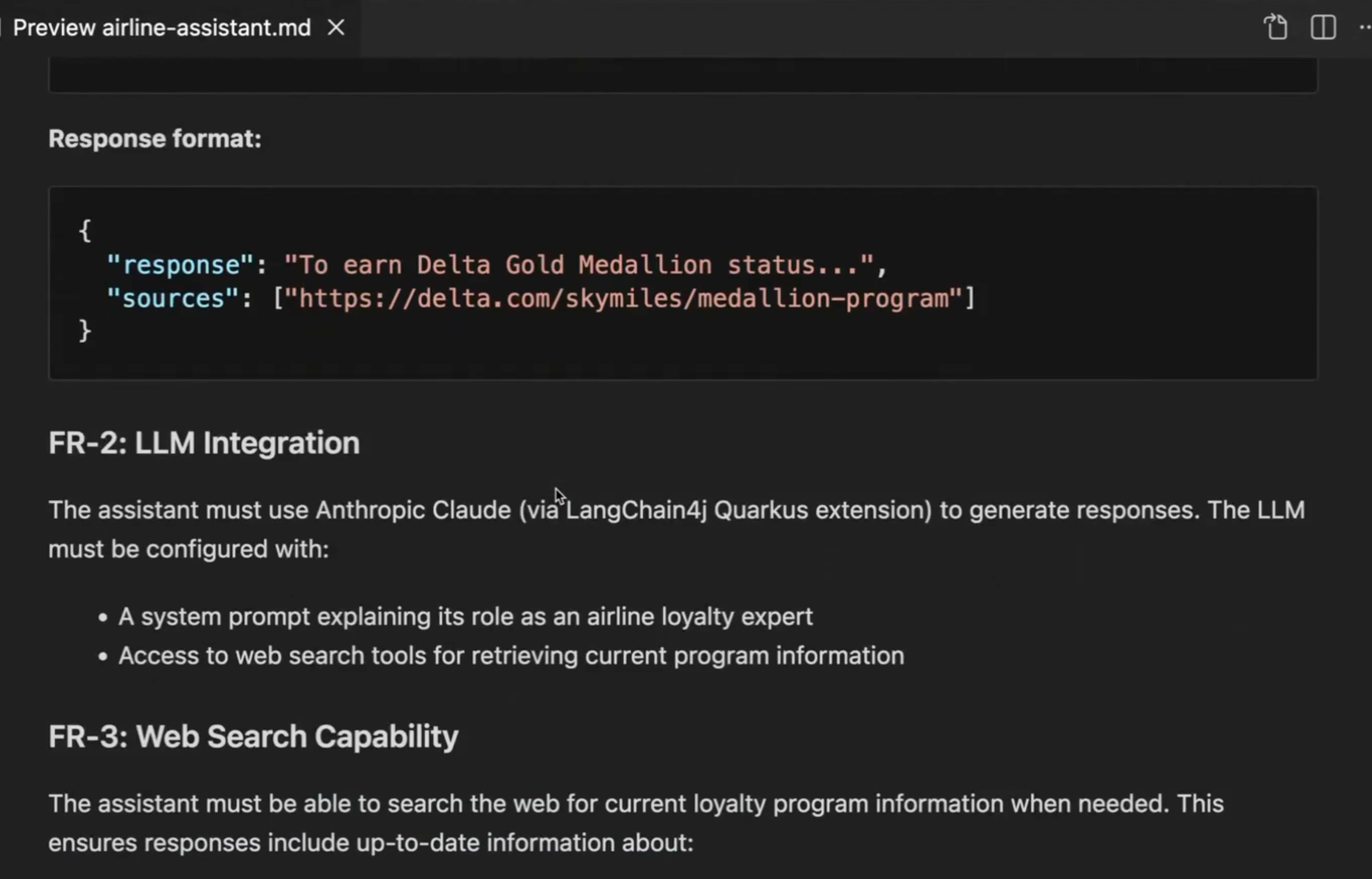Screen dimensions: 1372x879
Task: Click the paragraph about searching the web
Action: [635, 803]
